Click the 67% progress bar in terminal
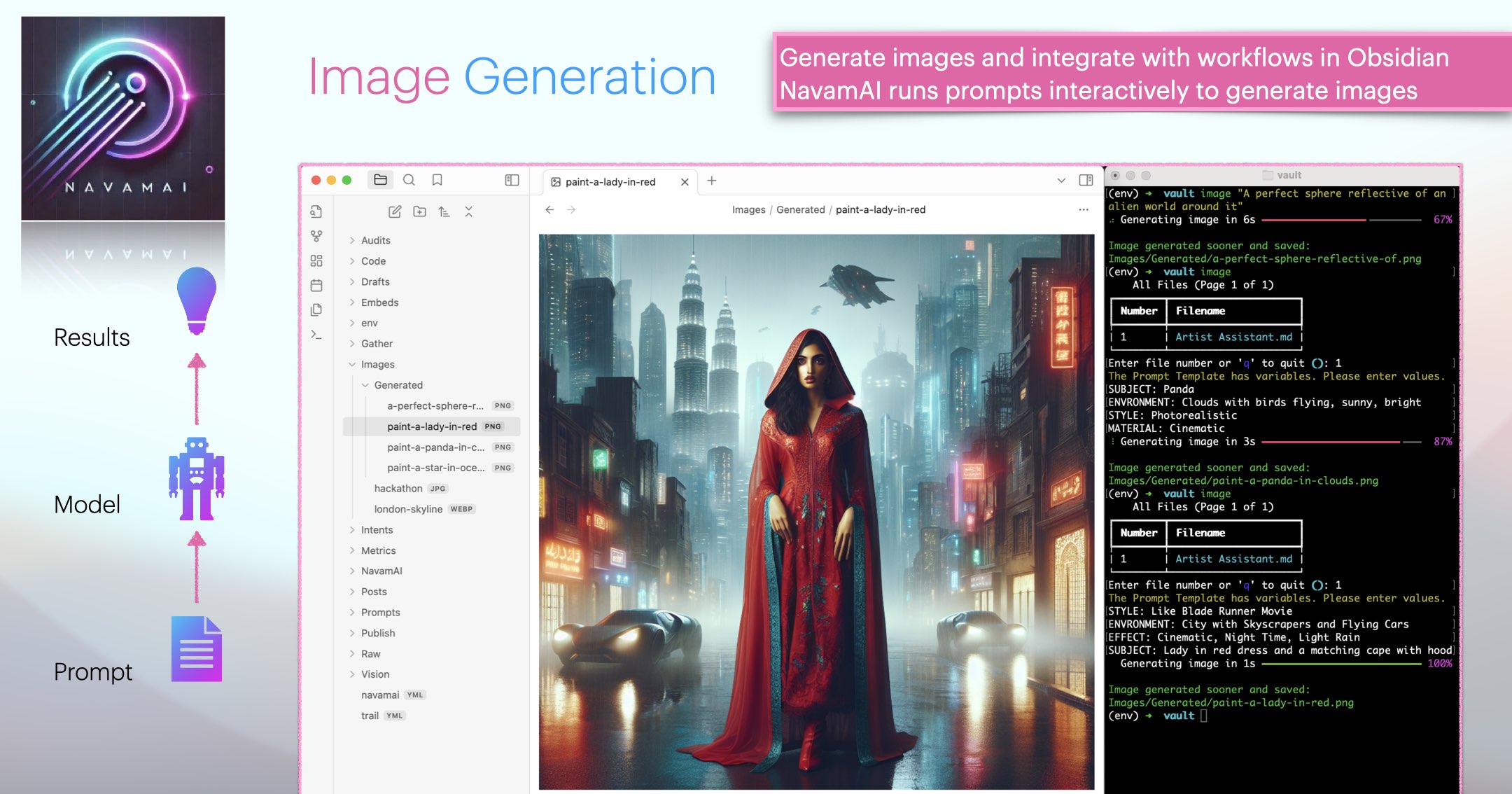This screenshot has height=794, width=1512. pyautogui.click(x=1340, y=220)
